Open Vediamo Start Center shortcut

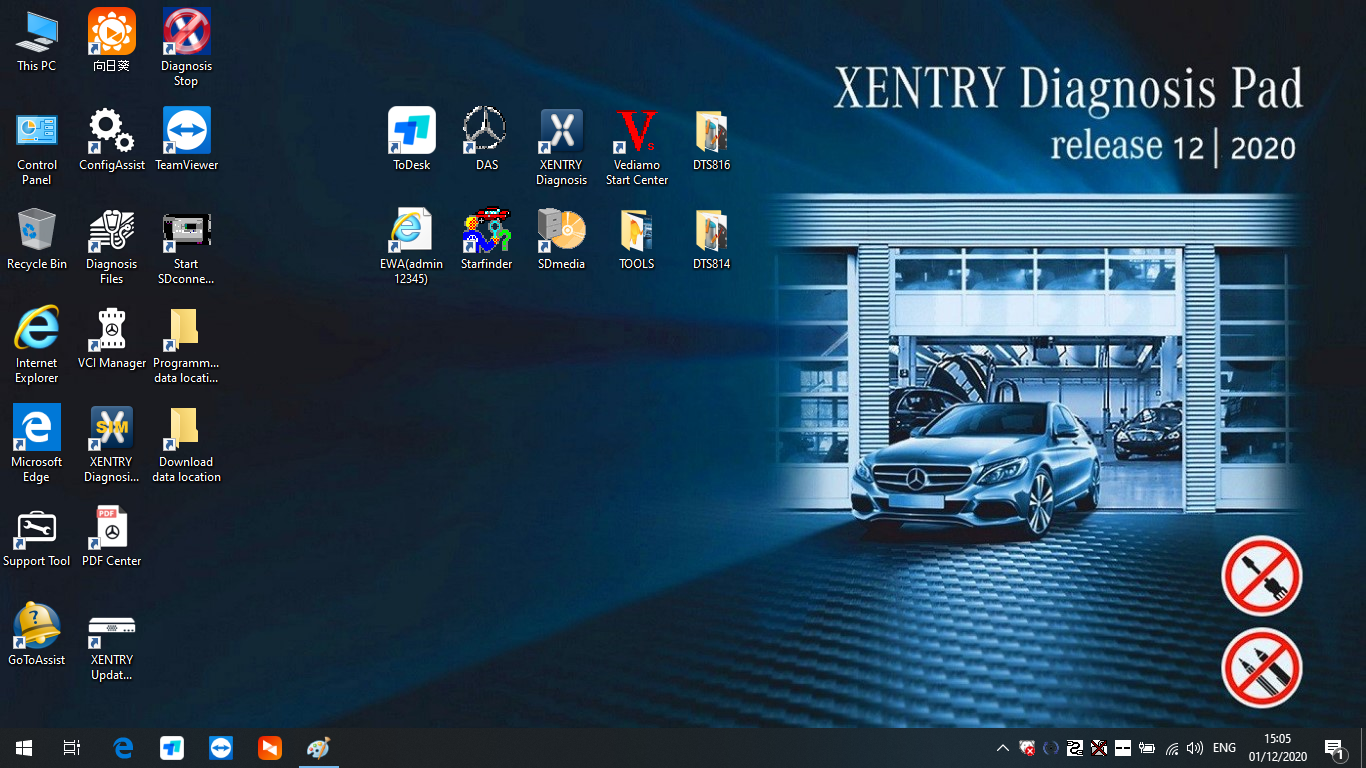(x=637, y=147)
